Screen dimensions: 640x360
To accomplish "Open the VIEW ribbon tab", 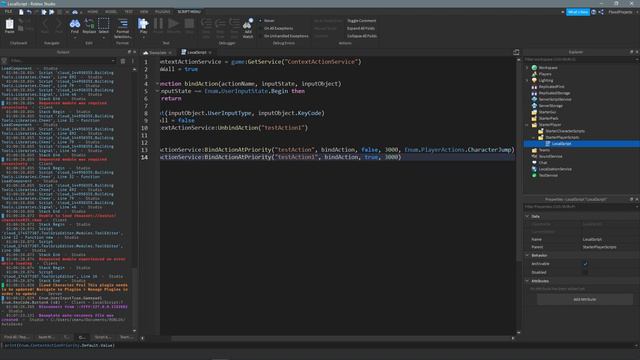I will (x=144, y=12).
